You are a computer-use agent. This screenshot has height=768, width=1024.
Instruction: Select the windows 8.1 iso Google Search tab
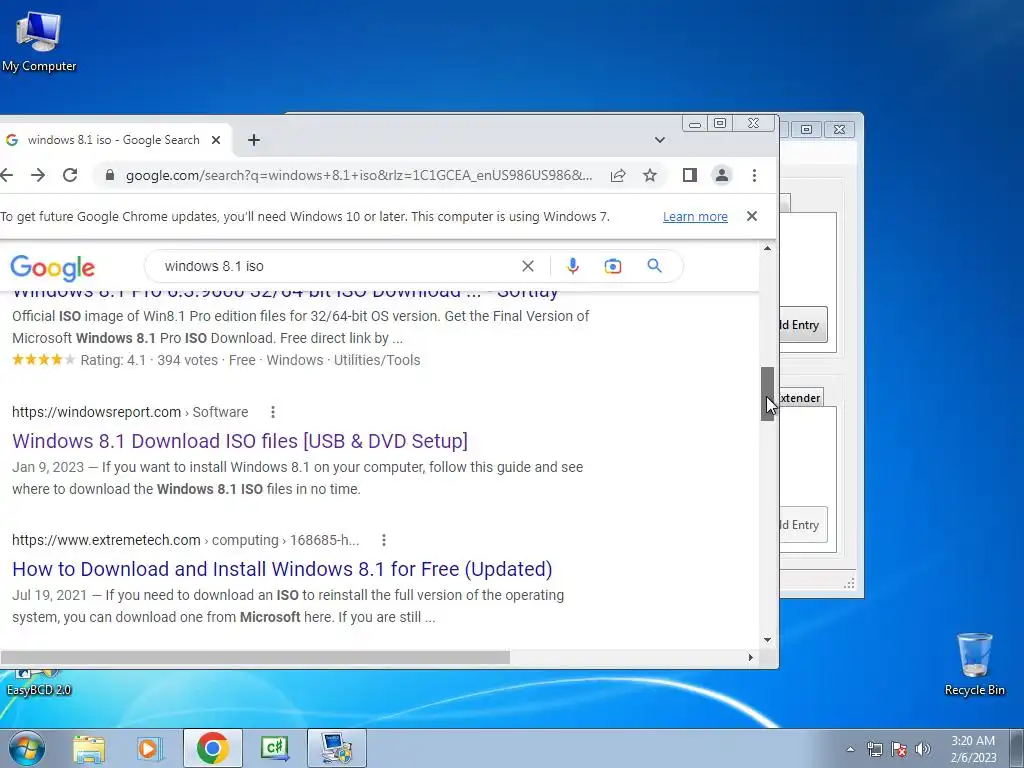point(114,140)
